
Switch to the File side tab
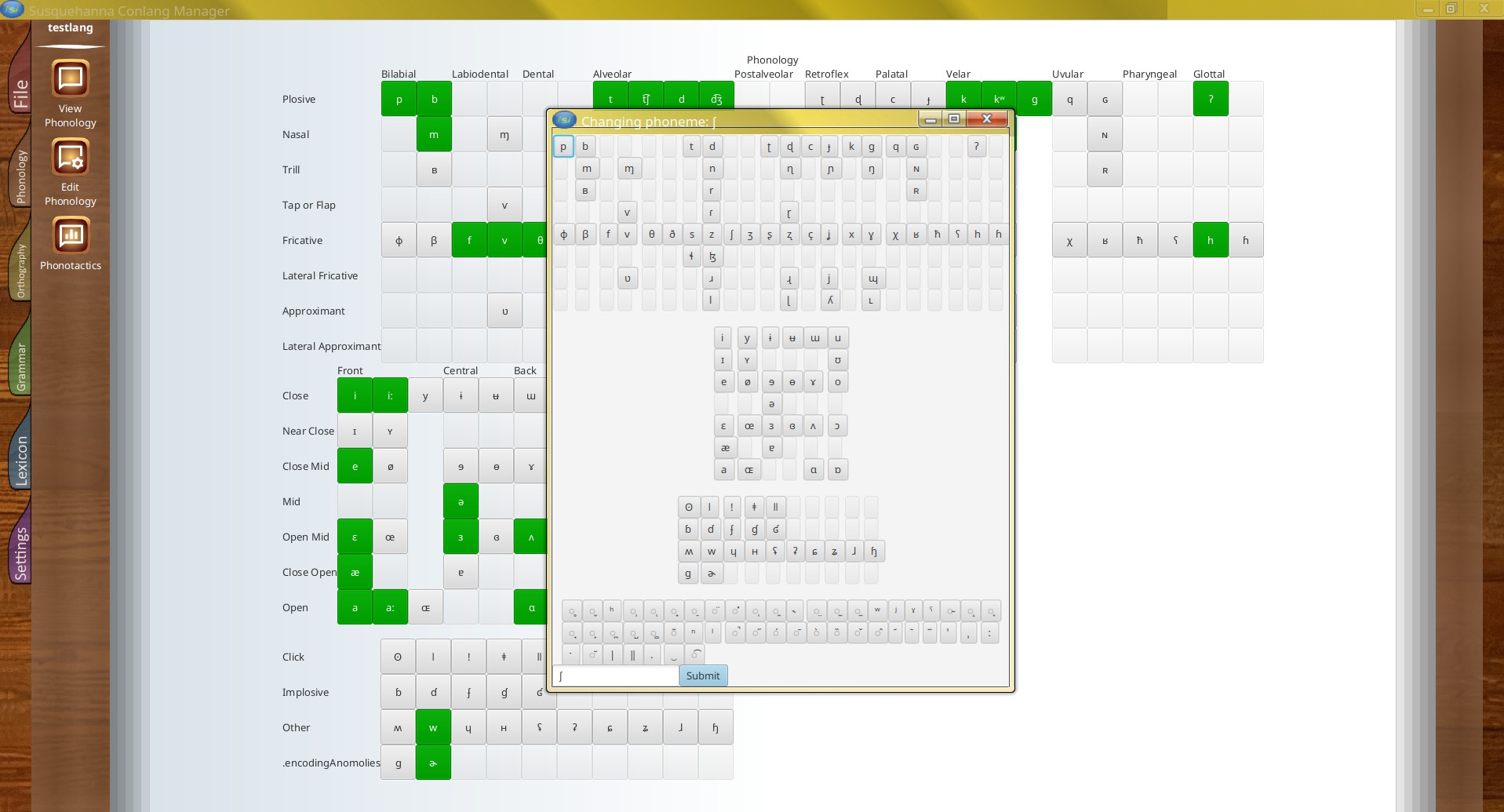click(20, 93)
